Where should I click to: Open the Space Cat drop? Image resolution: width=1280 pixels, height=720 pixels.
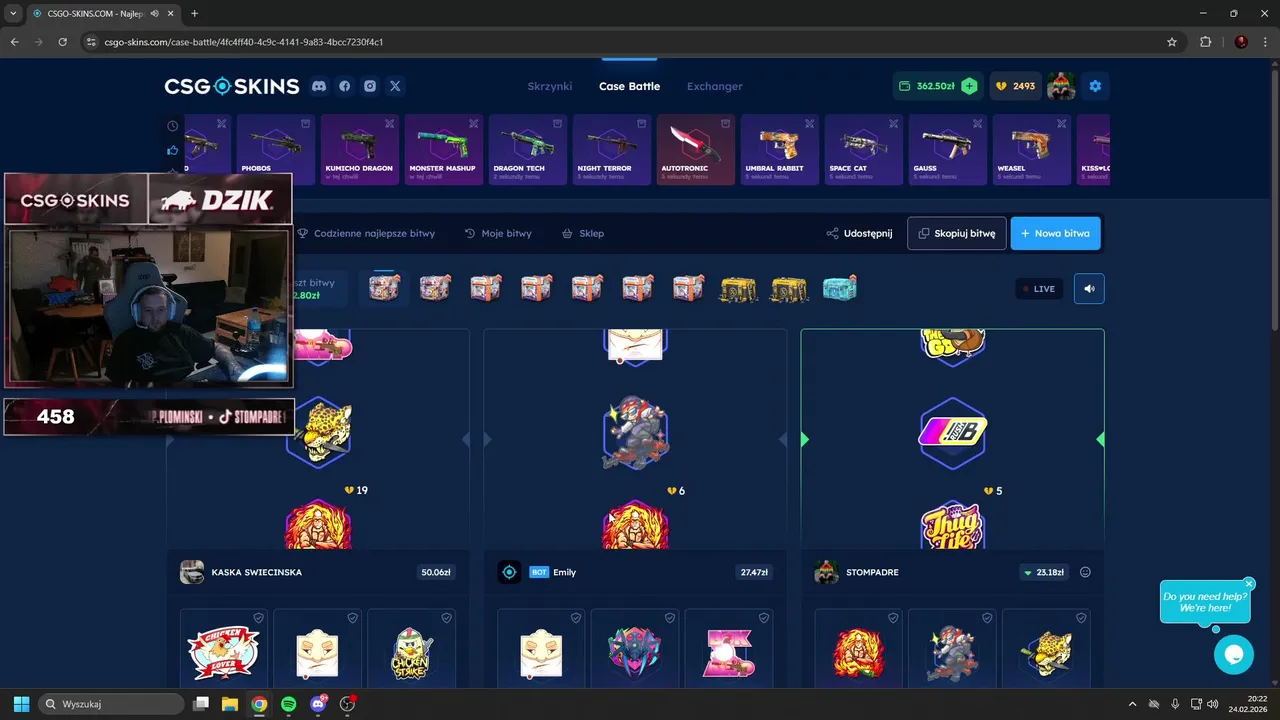click(x=864, y=150)
